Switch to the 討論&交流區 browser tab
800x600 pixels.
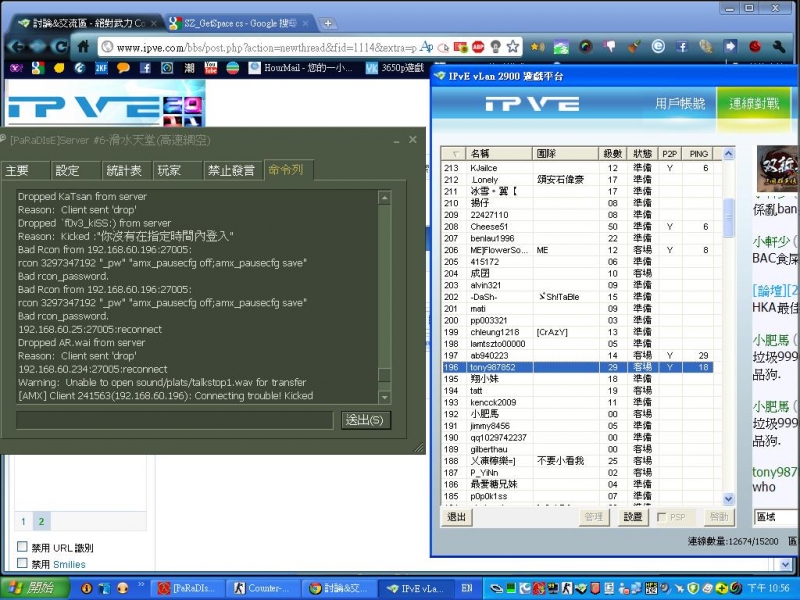[x=87, y=23]
